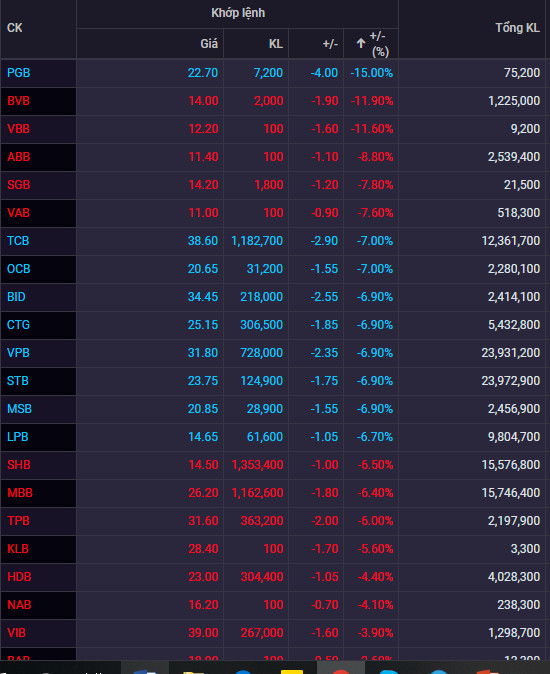Screen dimensions: 550x674
Task: Select the TCB ticker symbol
Action: (x=18, y=240)
